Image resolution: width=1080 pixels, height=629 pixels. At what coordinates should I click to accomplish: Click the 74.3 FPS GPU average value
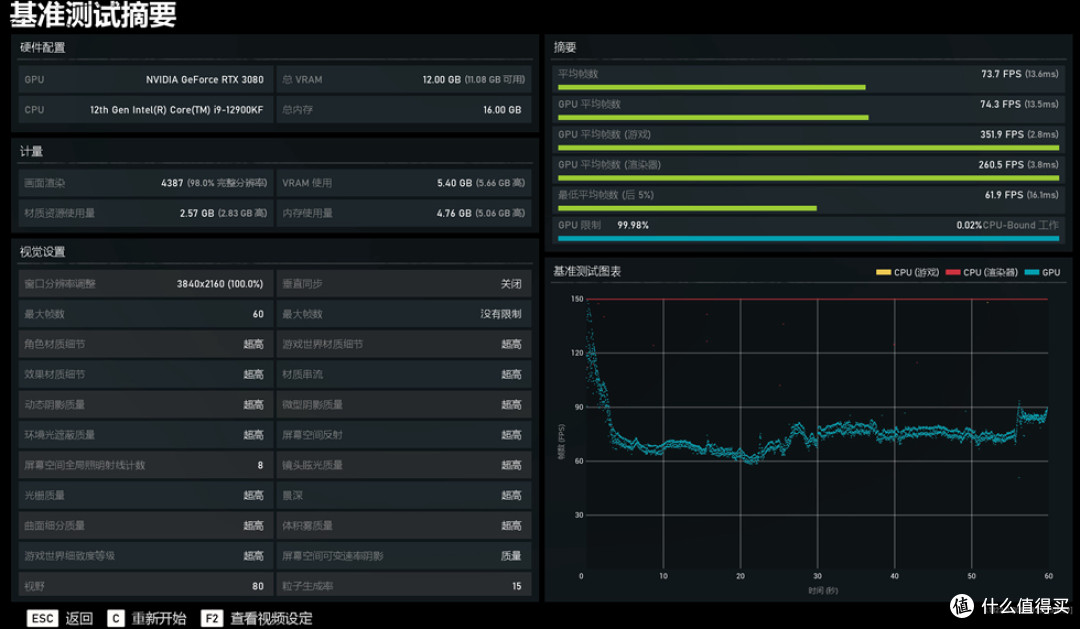click(1019, 104)
